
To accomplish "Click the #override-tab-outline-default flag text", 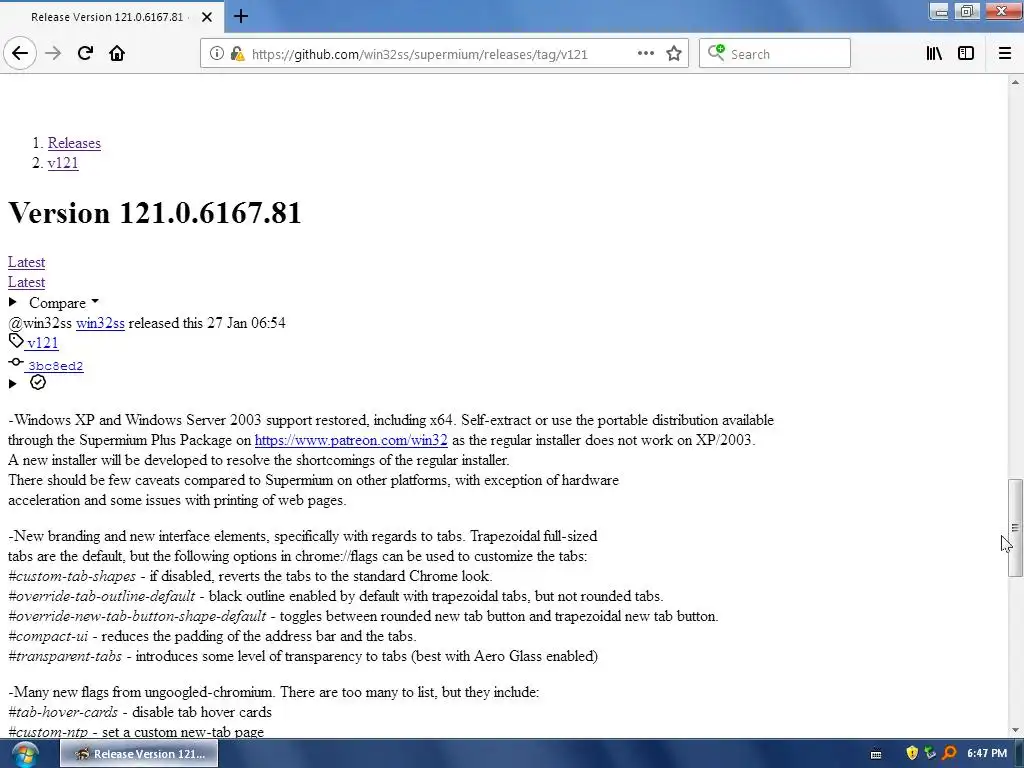I will pos(101,596).
